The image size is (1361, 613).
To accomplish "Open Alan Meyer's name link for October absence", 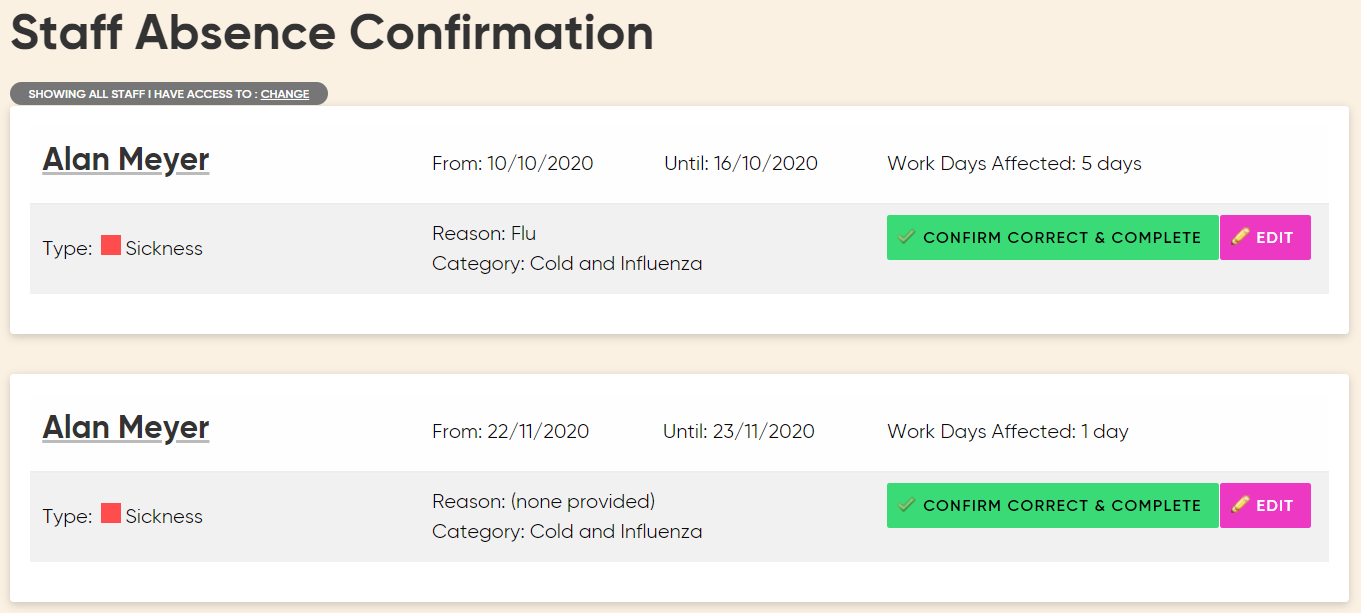I will tap(126, 160).
